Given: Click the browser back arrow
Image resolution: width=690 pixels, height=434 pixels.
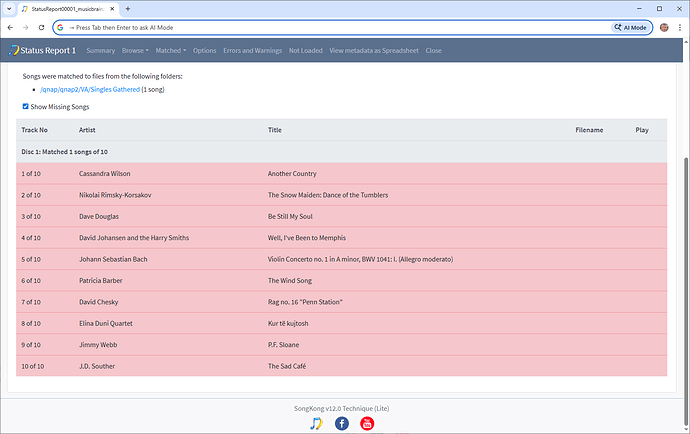Looking at the screenshot, I should (x=10, y=27).
